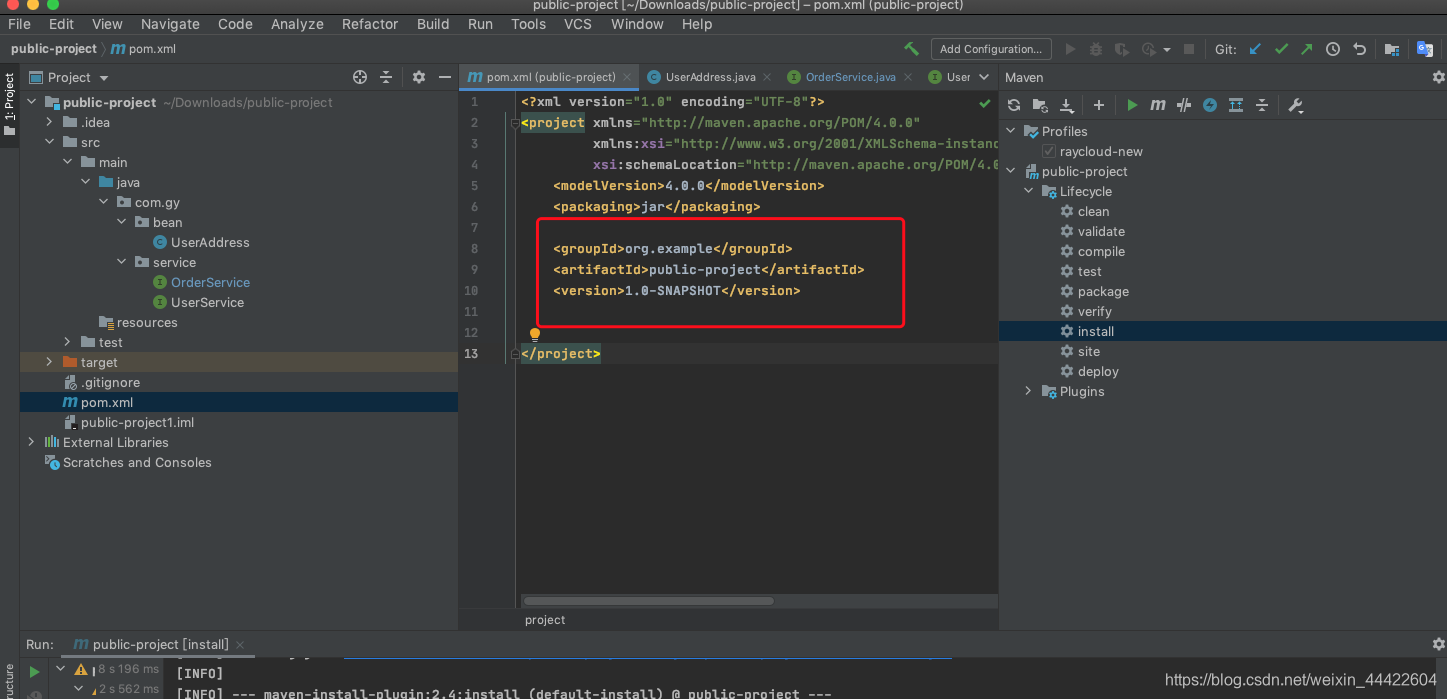
Task: Click Add Configuration button
Action: 991,49
